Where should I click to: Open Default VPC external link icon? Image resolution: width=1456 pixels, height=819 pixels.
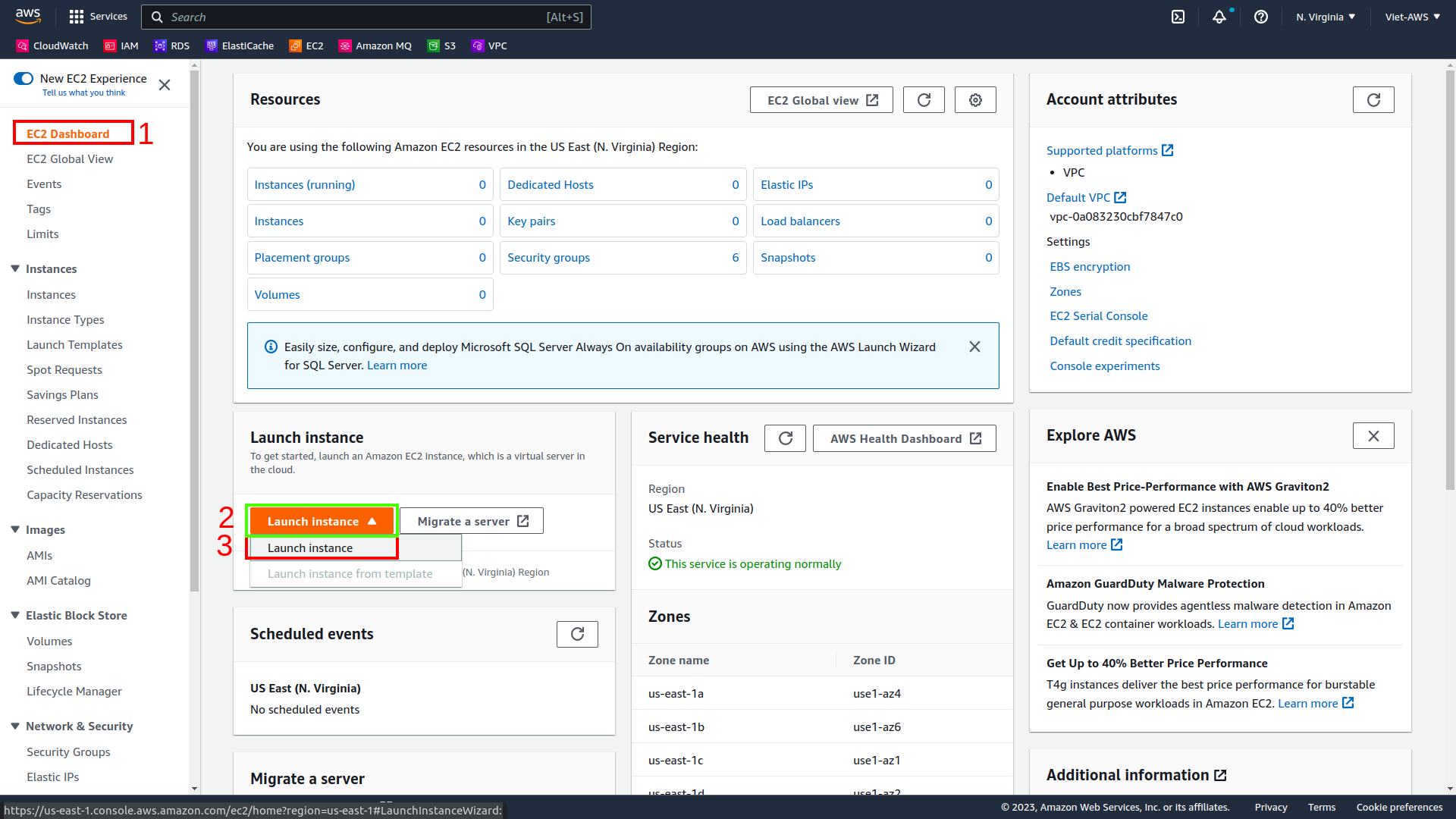coord(1120,197)
